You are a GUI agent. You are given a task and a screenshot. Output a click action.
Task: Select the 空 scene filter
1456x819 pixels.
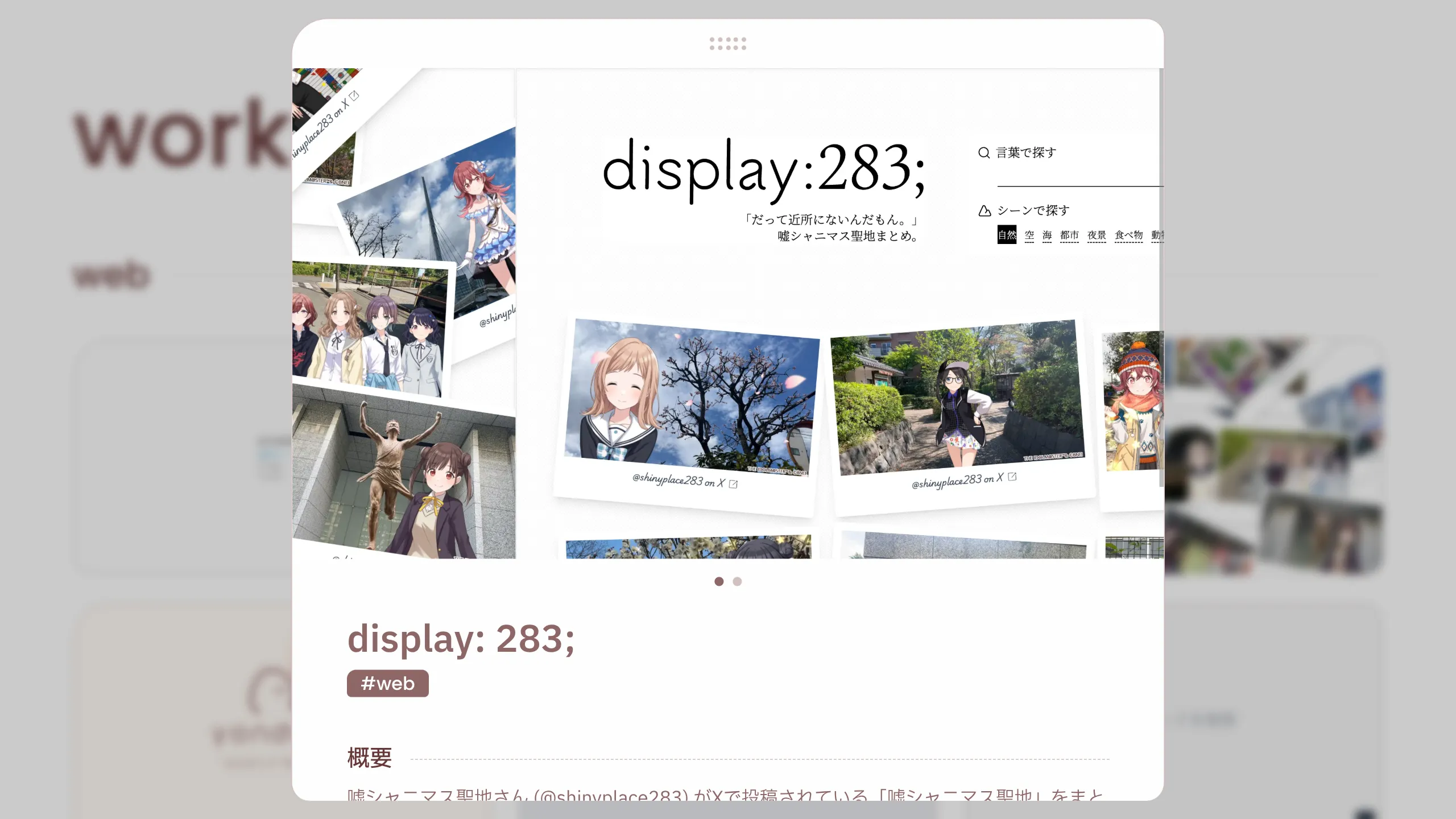pos(1029,235)
